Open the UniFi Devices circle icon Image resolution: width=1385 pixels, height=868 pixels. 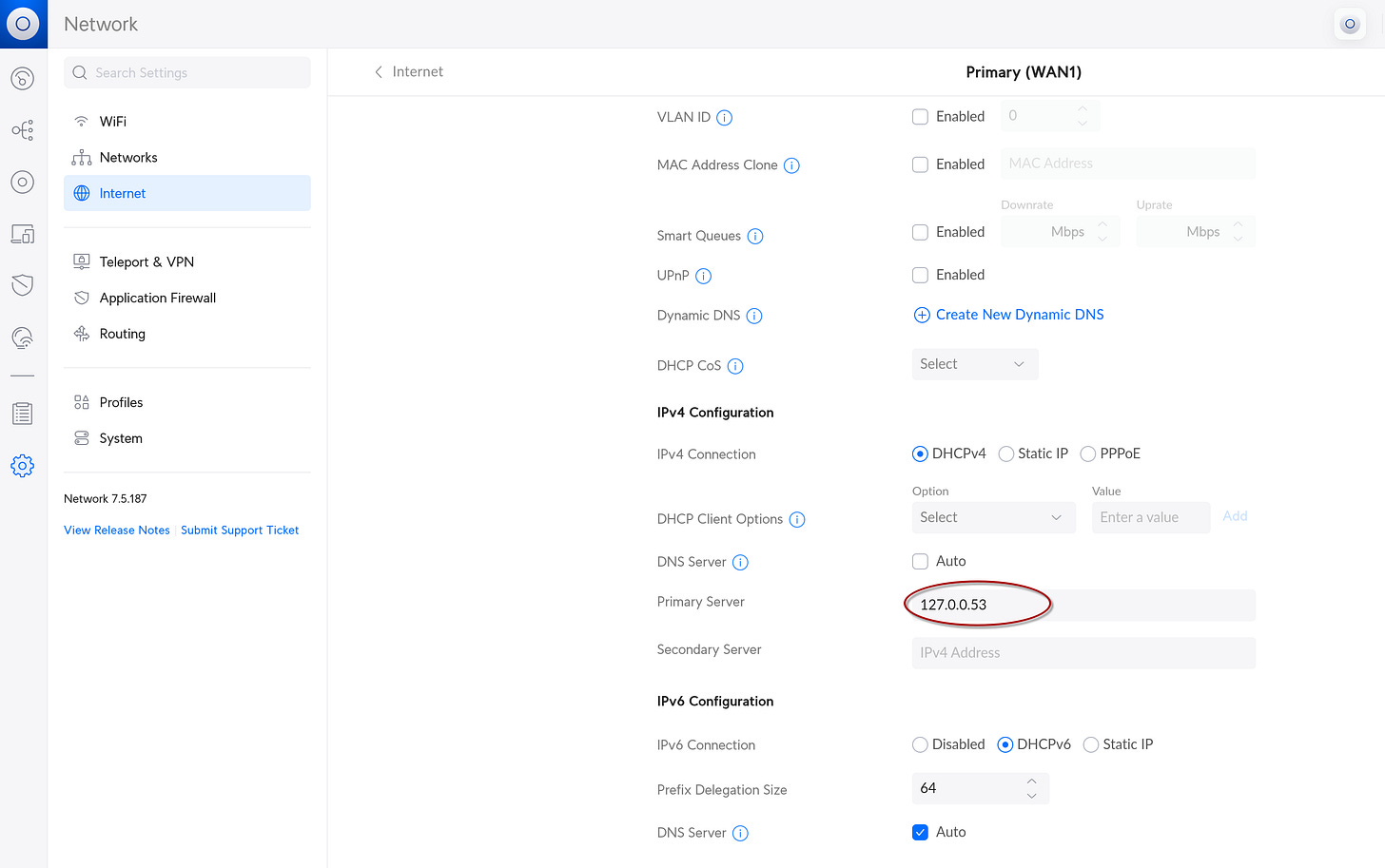(23, 182)
